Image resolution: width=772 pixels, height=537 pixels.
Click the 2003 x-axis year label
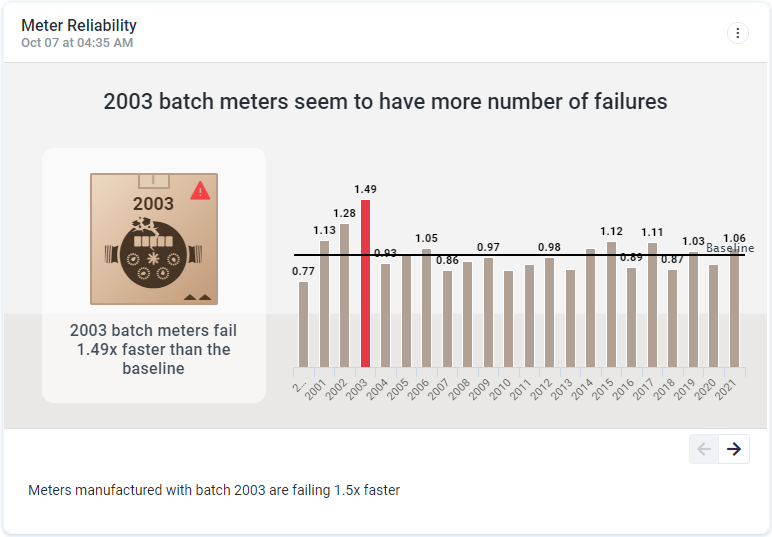358,388
